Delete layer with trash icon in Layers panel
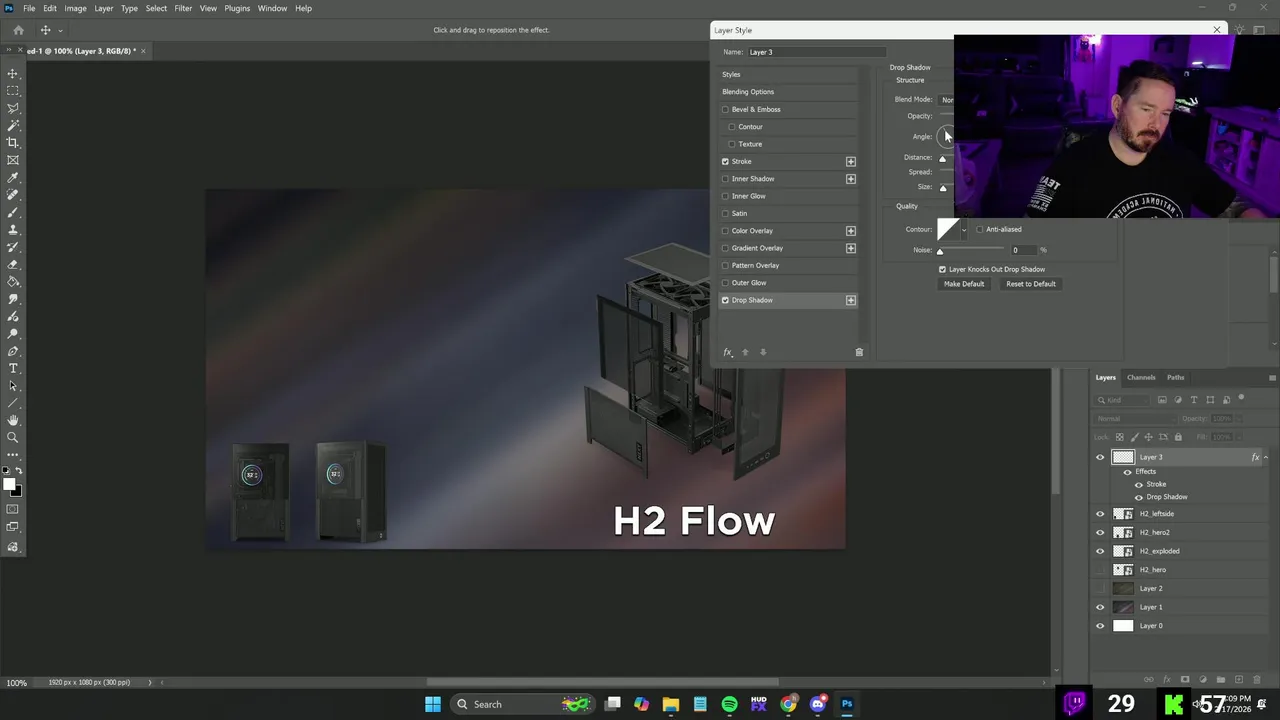This screenshot has height=720, width=1280. (x=1257, y=680)
